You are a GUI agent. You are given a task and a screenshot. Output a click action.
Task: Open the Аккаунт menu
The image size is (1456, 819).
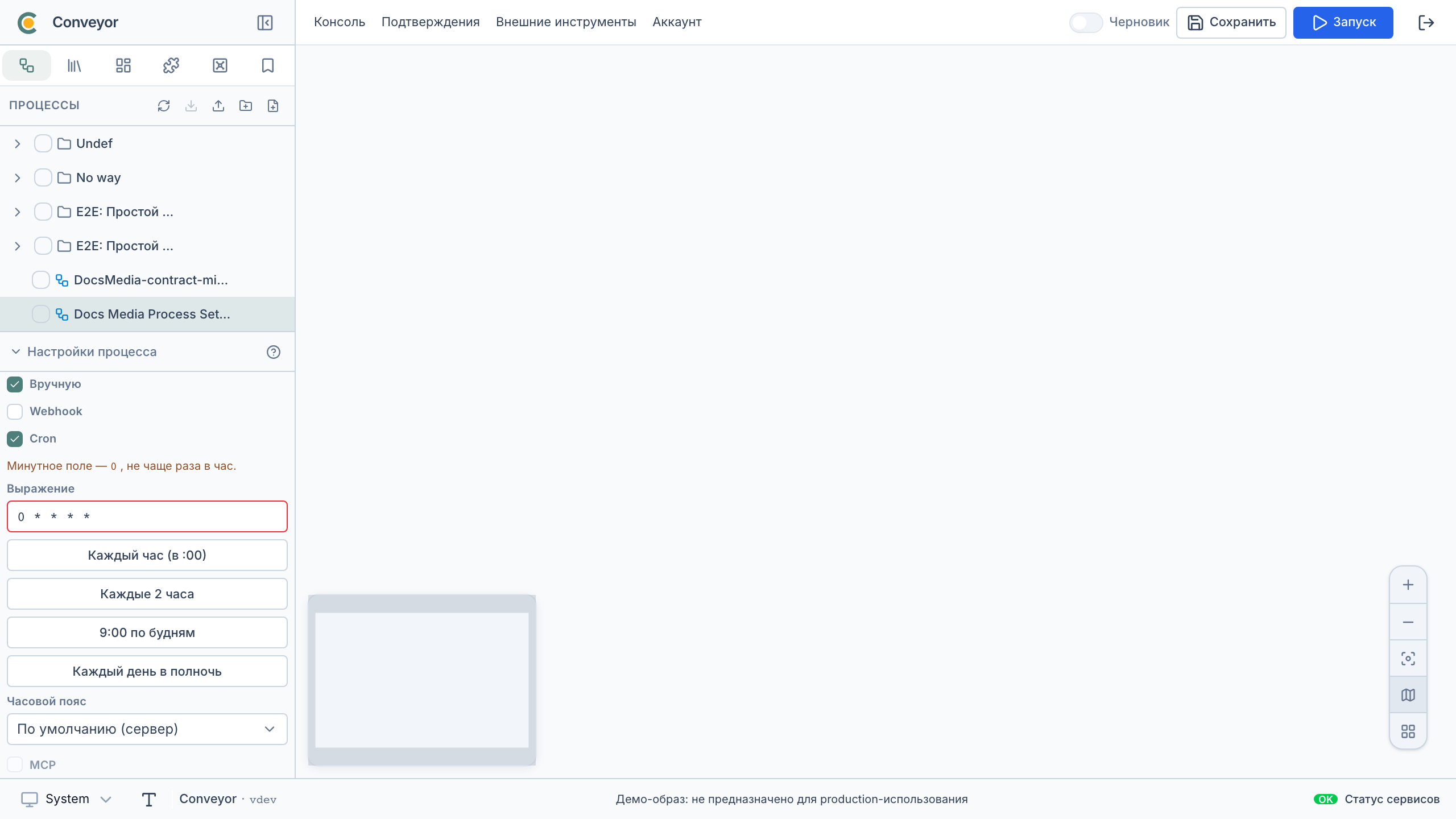coord(677,22)
